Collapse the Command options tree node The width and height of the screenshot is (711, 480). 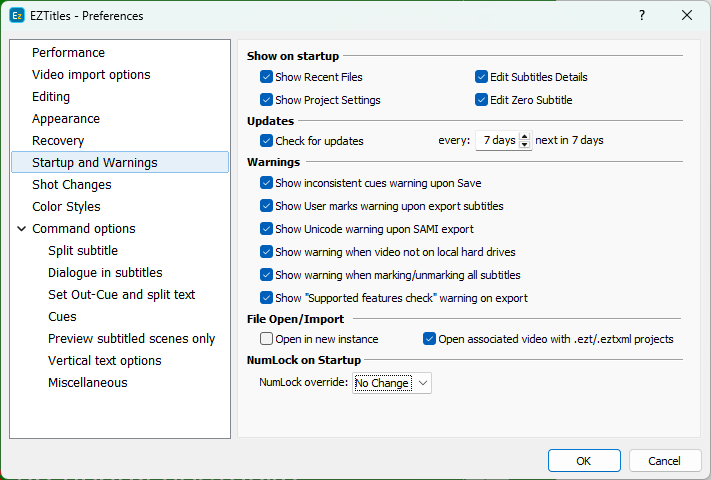coord(21,229)
